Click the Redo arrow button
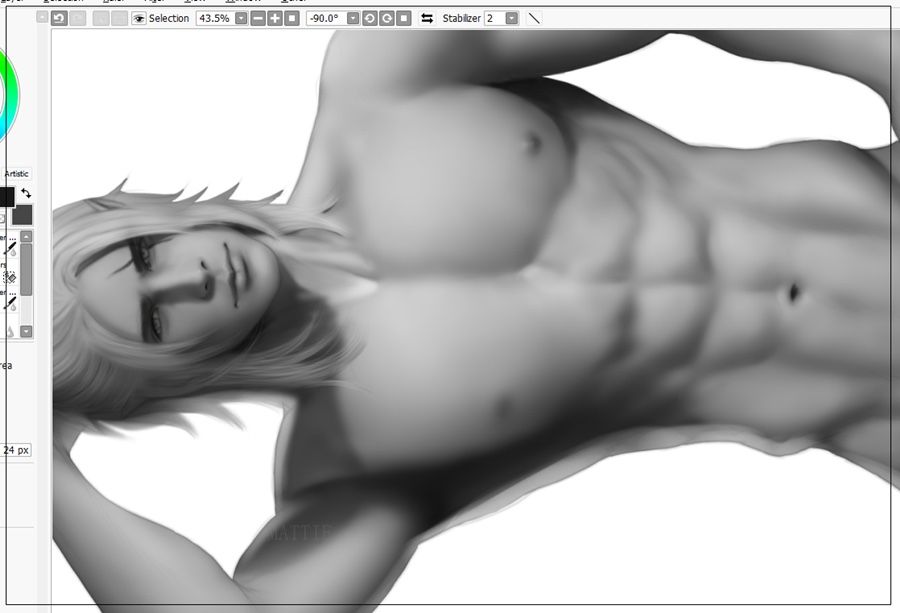Image resolution: width=900 pixels, height=613 pixels. (x=77, y=18)
